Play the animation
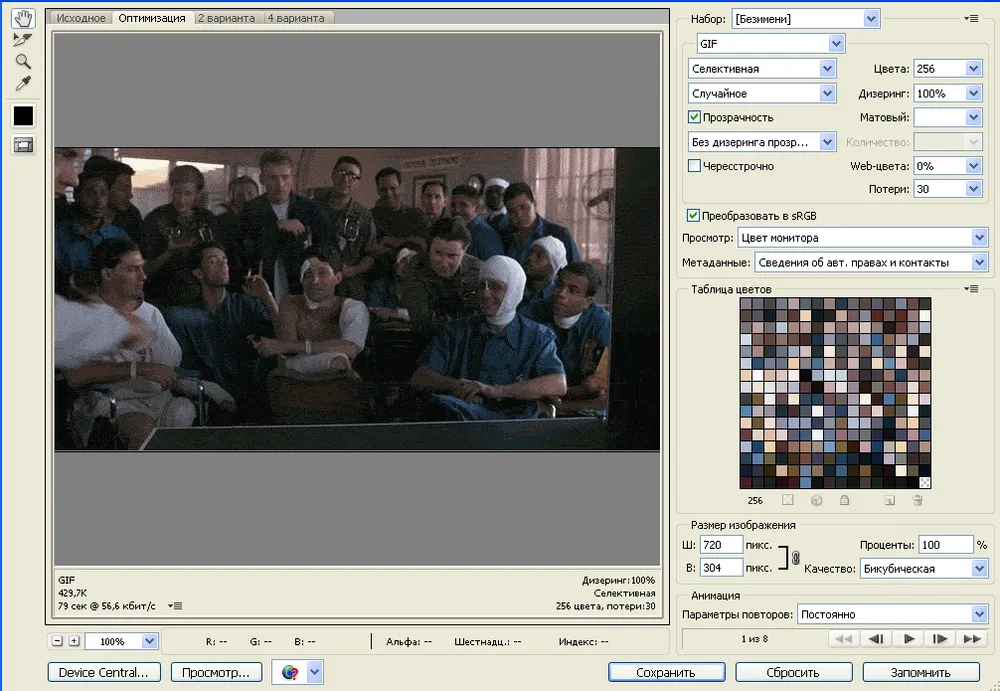The height and width of the screenshot is (691, 1000). coord(909,638)
